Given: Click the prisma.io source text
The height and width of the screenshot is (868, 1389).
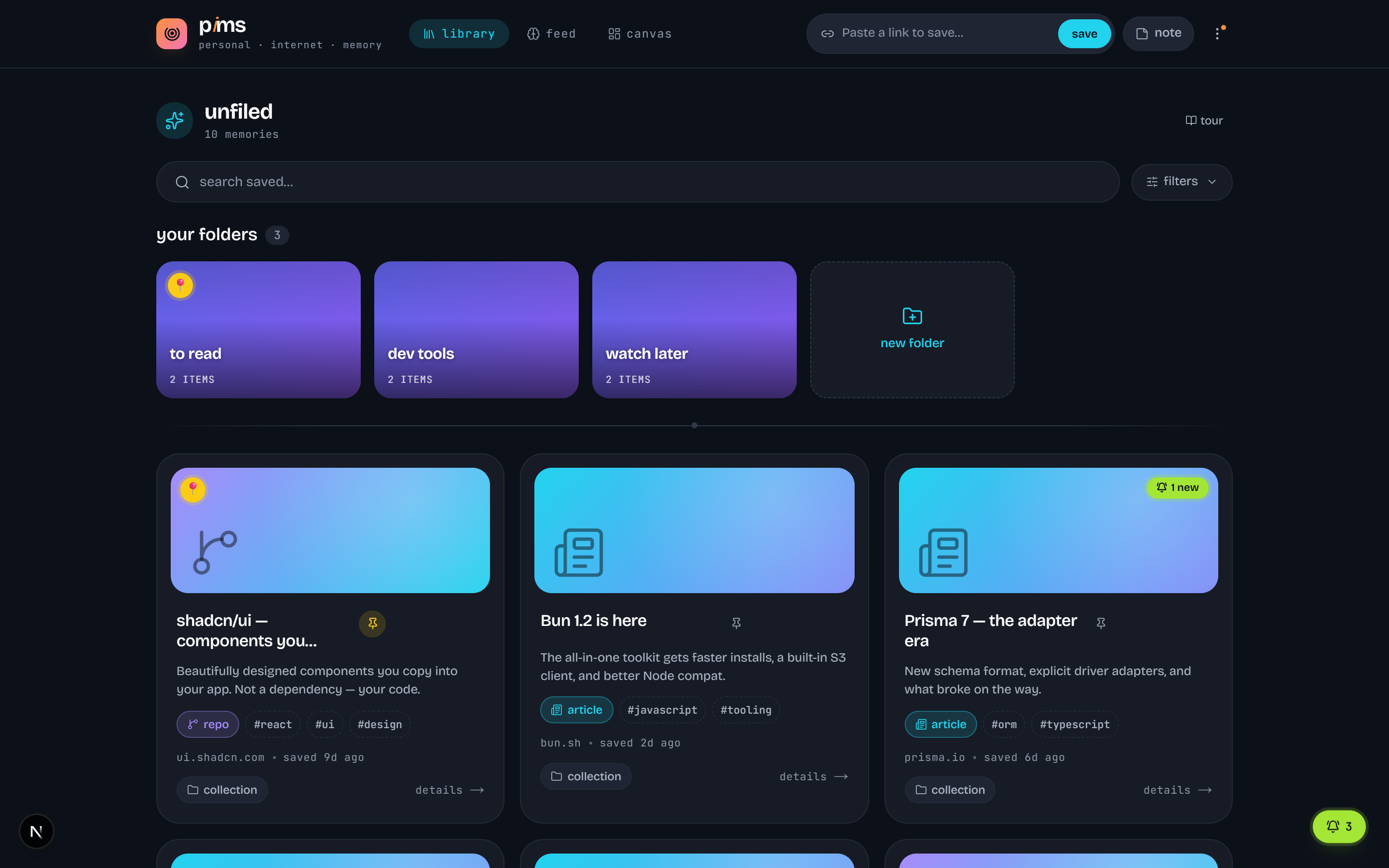Looking at the screenshot, I should (x=935, y=758).
